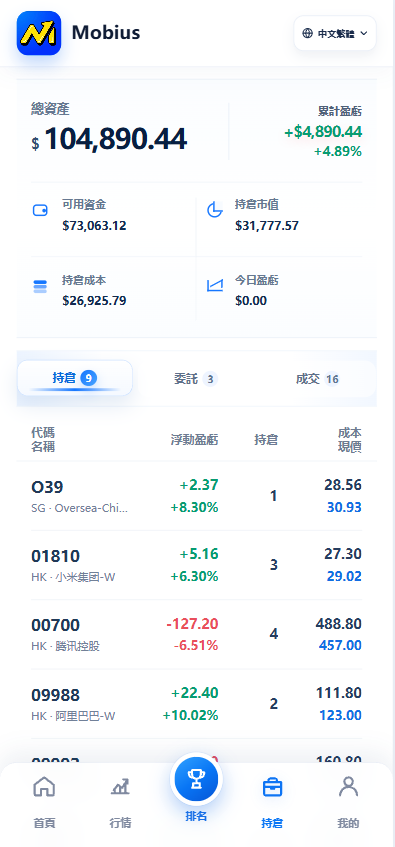
Task: Switch to the 成交 tab
Action: pos(318,379)
